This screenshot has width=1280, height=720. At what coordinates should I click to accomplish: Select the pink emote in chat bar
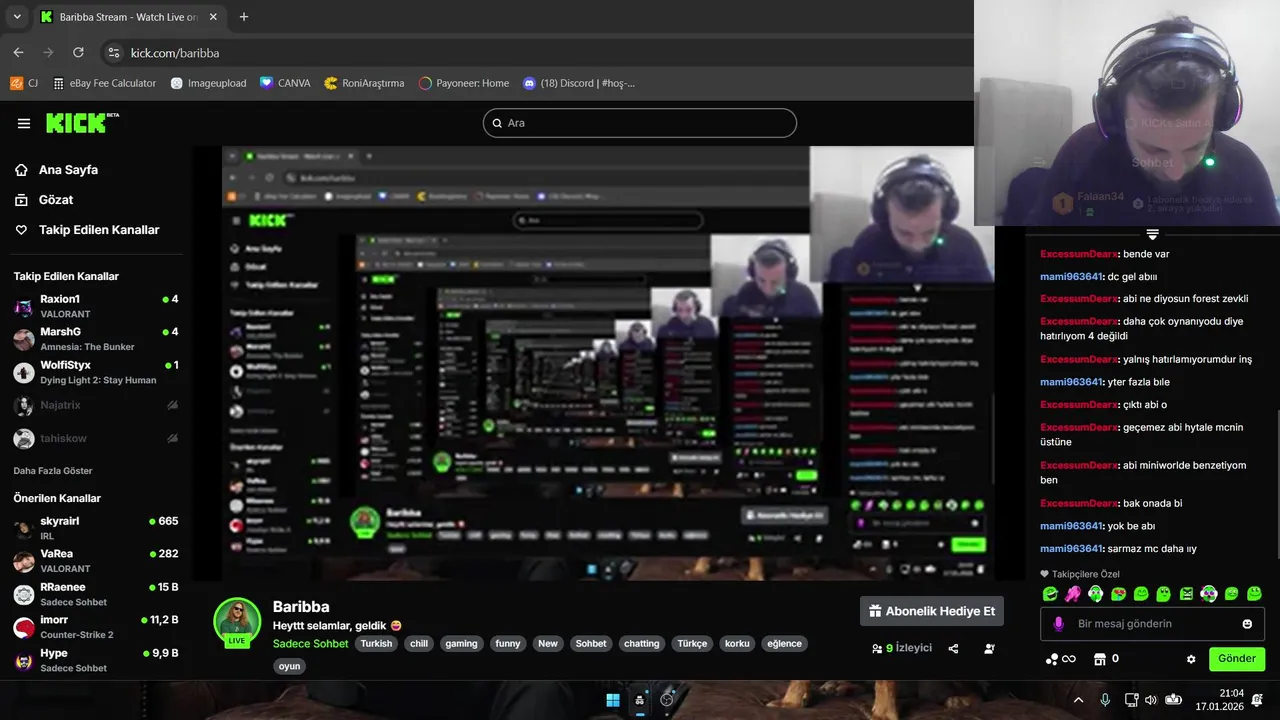click(x=1073, y=594)
